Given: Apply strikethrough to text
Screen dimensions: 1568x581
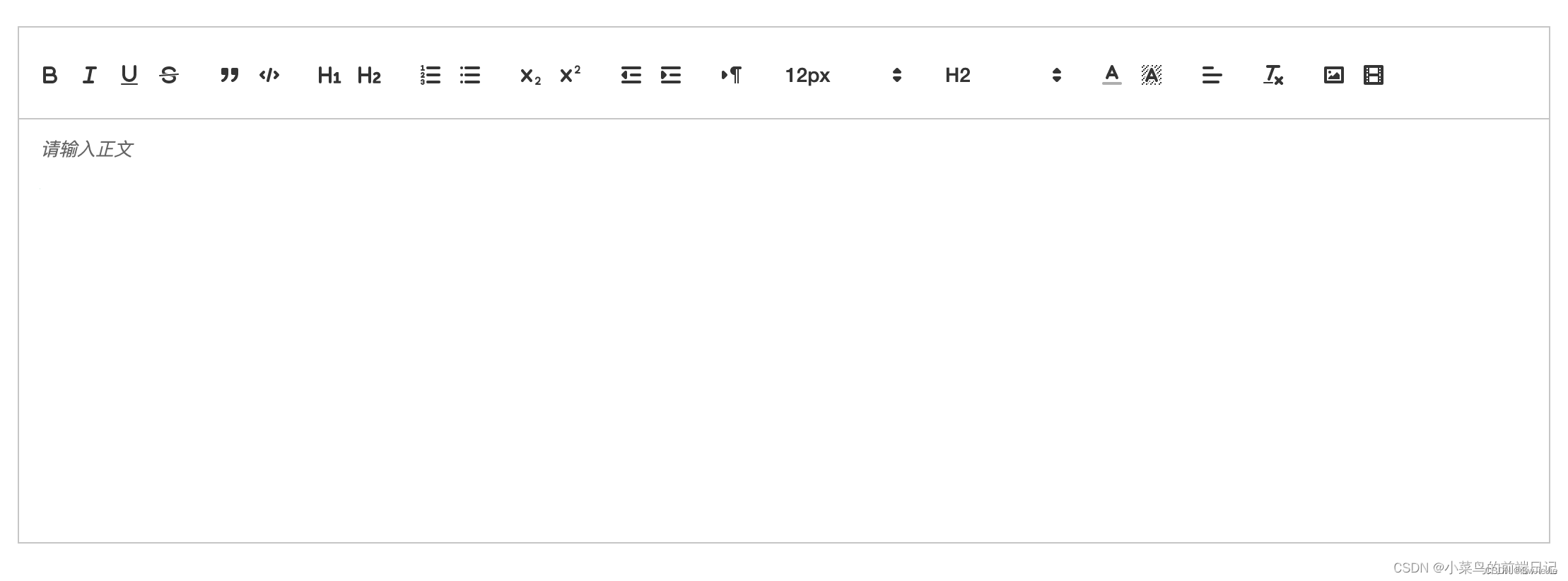Looking at the screenshot, I should point(168,75).
